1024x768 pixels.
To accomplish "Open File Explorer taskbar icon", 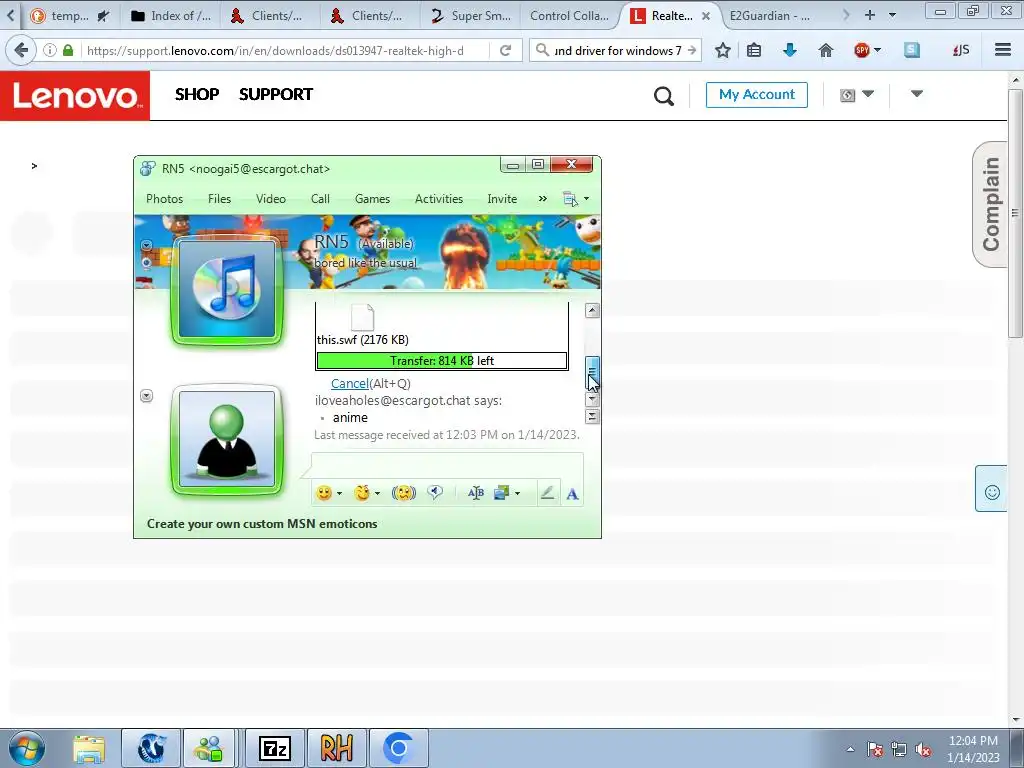I will point(89,749).
